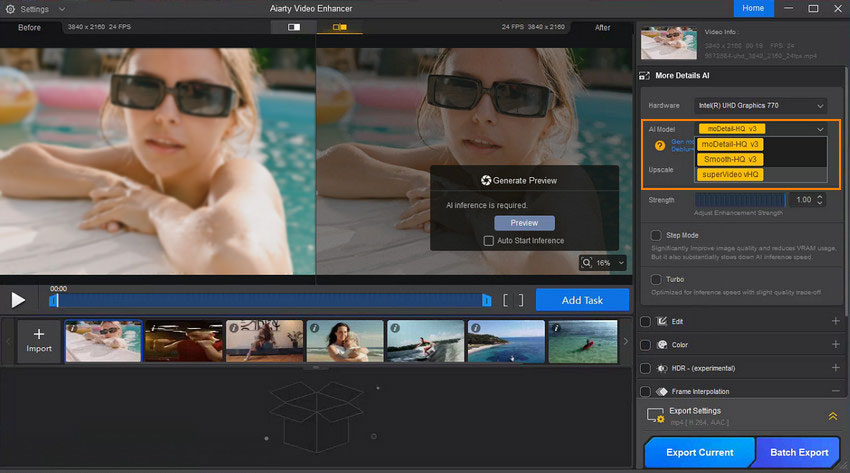Play the video preview

click(18, 299)
